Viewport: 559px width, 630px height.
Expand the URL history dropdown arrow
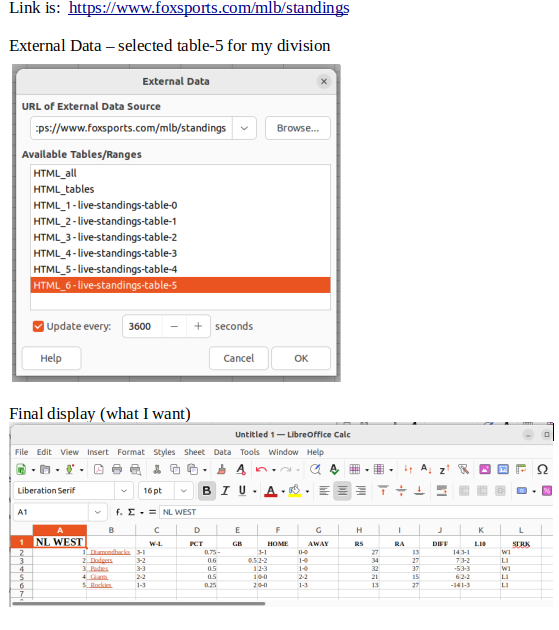244,128
